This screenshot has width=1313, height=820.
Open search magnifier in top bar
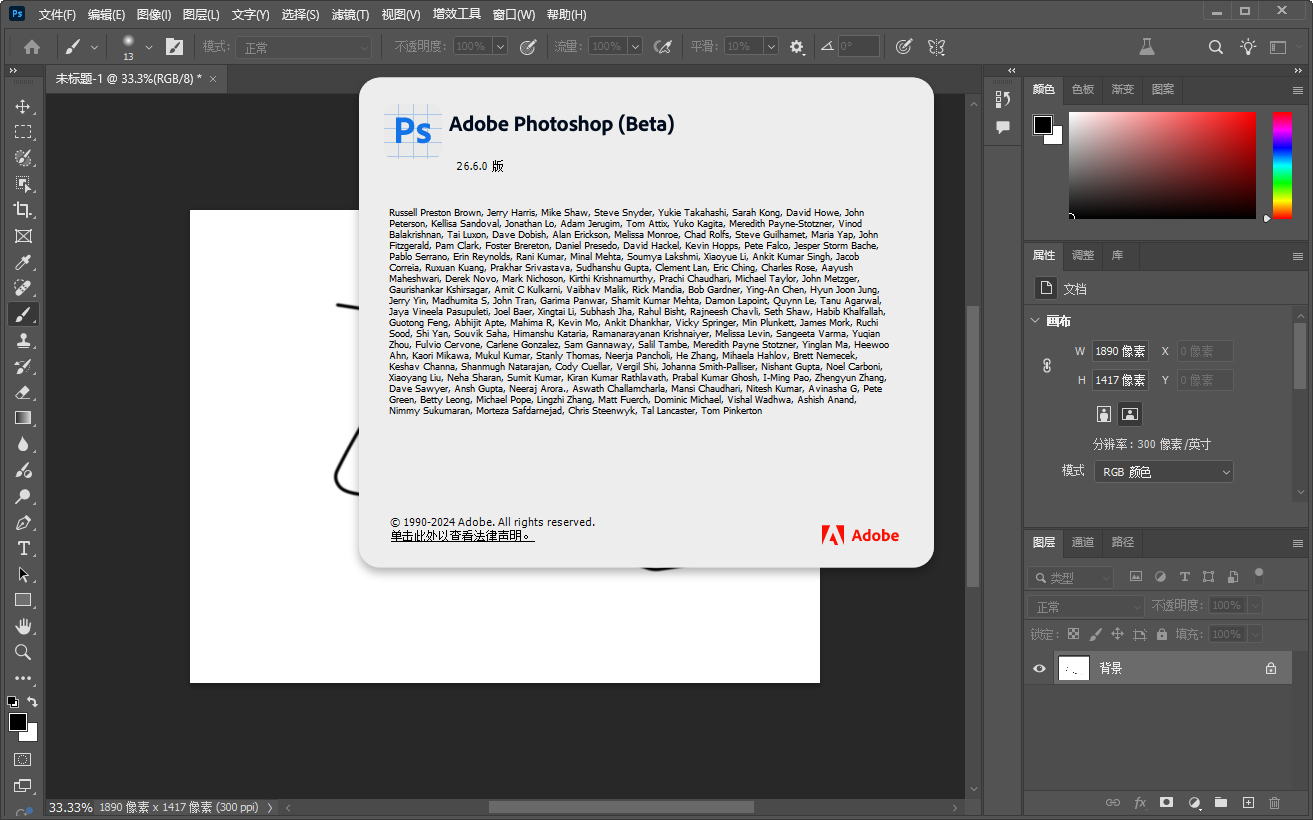(x=1216, y=46)
